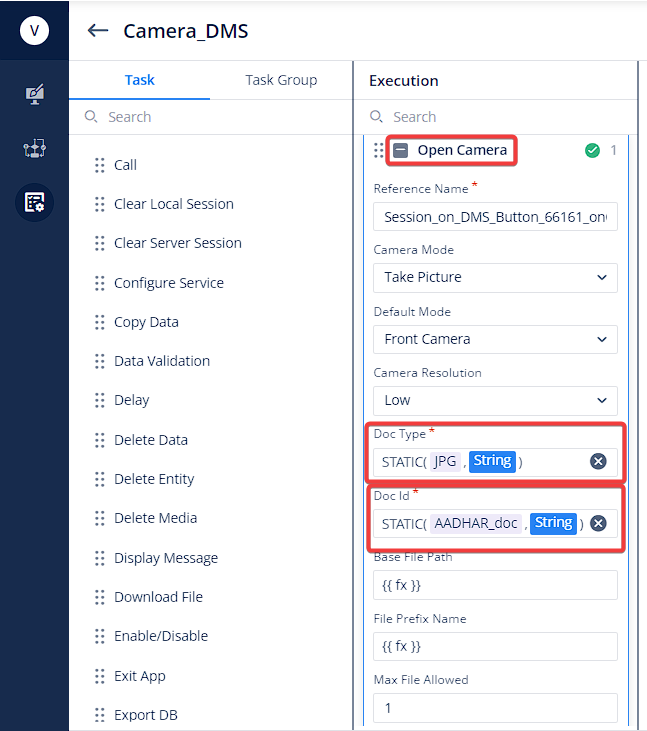Open the Default Mode Front Camera dropdown
Image resolution: width=647 pixels, height=731 pixels.
click(x=495, y=339)
